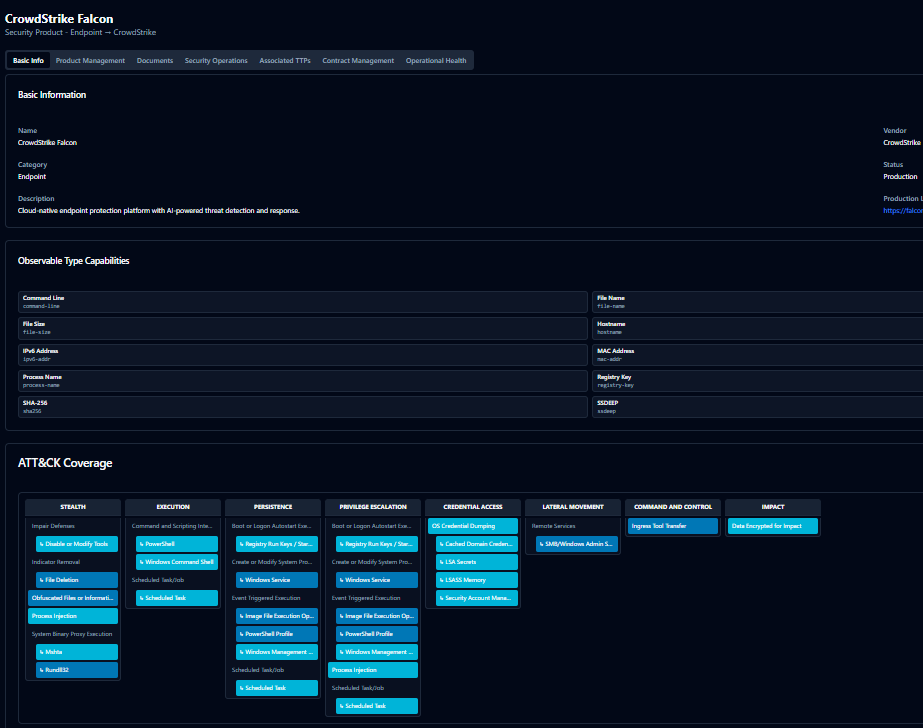Click the Indicator Removal group label
Screen dimensions: 923x728
tap(55, 562)
